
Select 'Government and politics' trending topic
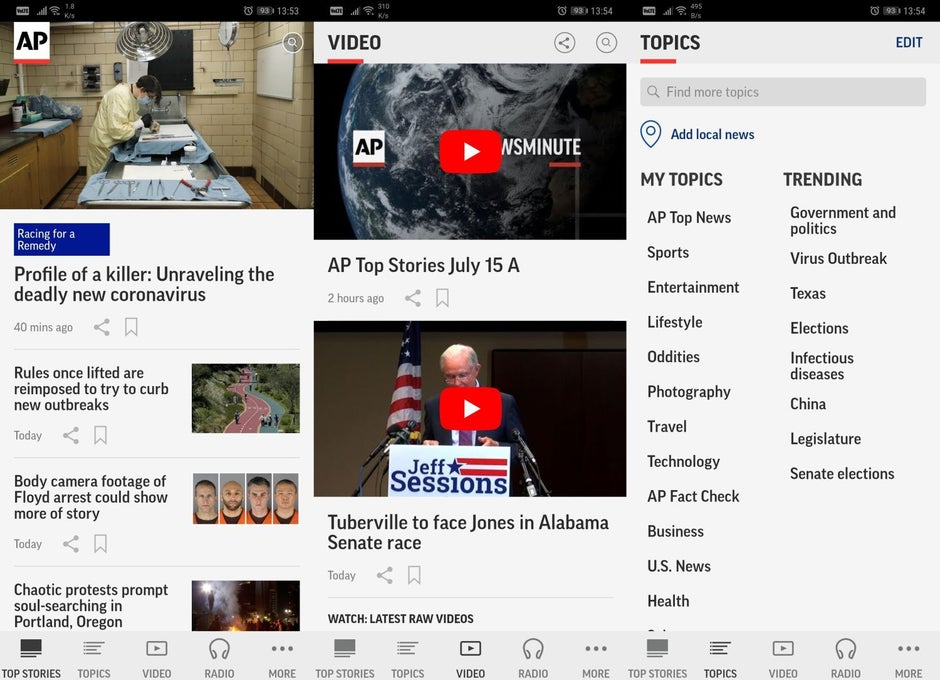point(843,221)
